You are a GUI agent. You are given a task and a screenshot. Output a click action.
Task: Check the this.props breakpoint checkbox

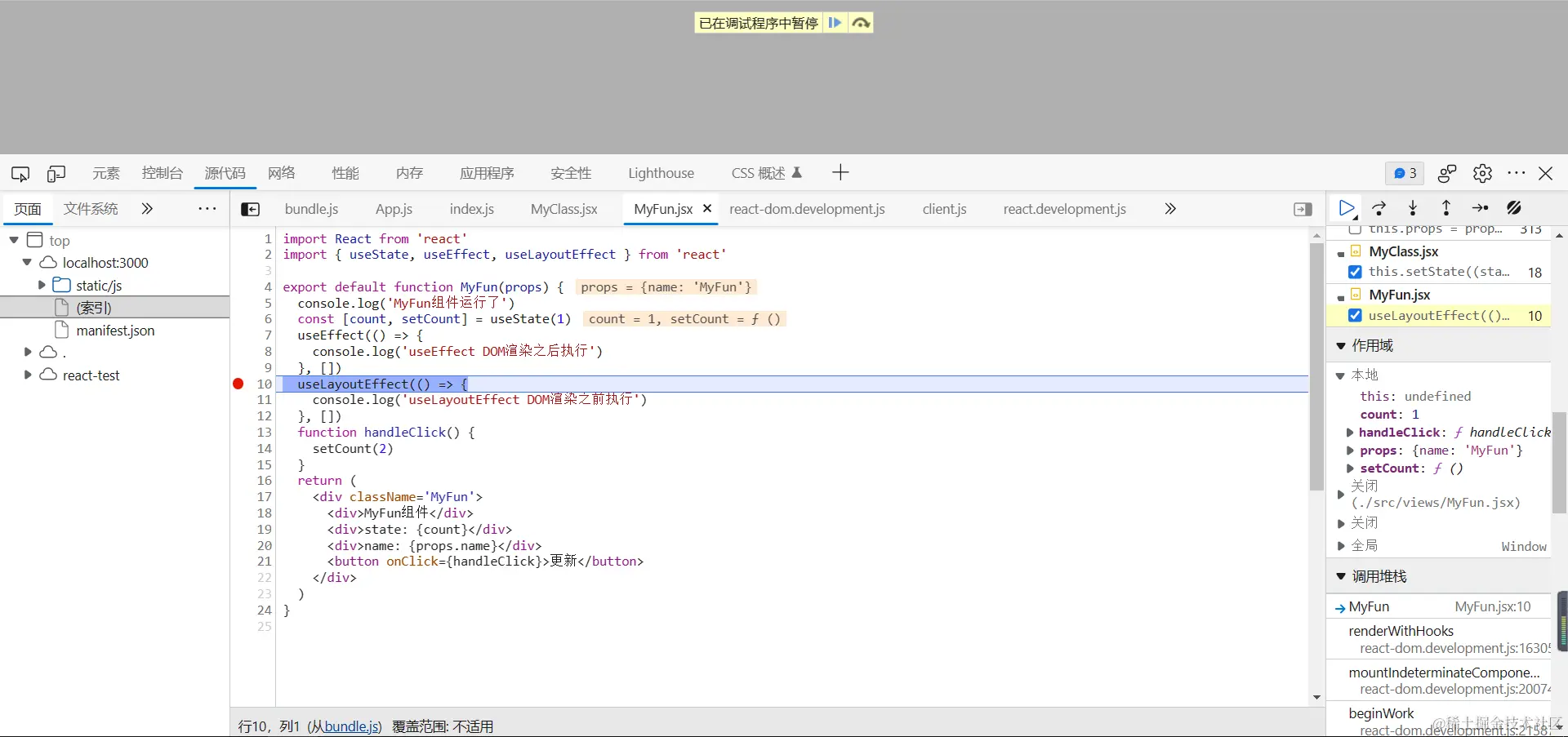(x=1355, y=229)
